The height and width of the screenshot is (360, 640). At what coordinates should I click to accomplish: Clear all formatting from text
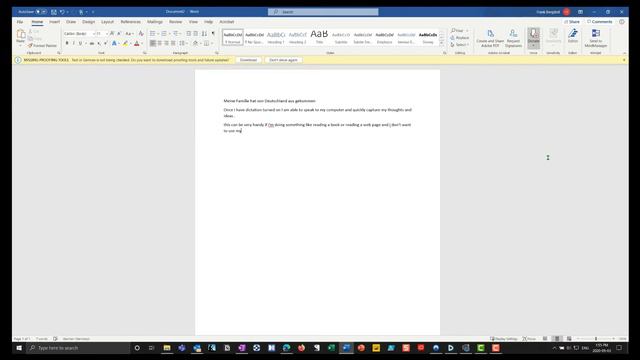click(141, 33)
